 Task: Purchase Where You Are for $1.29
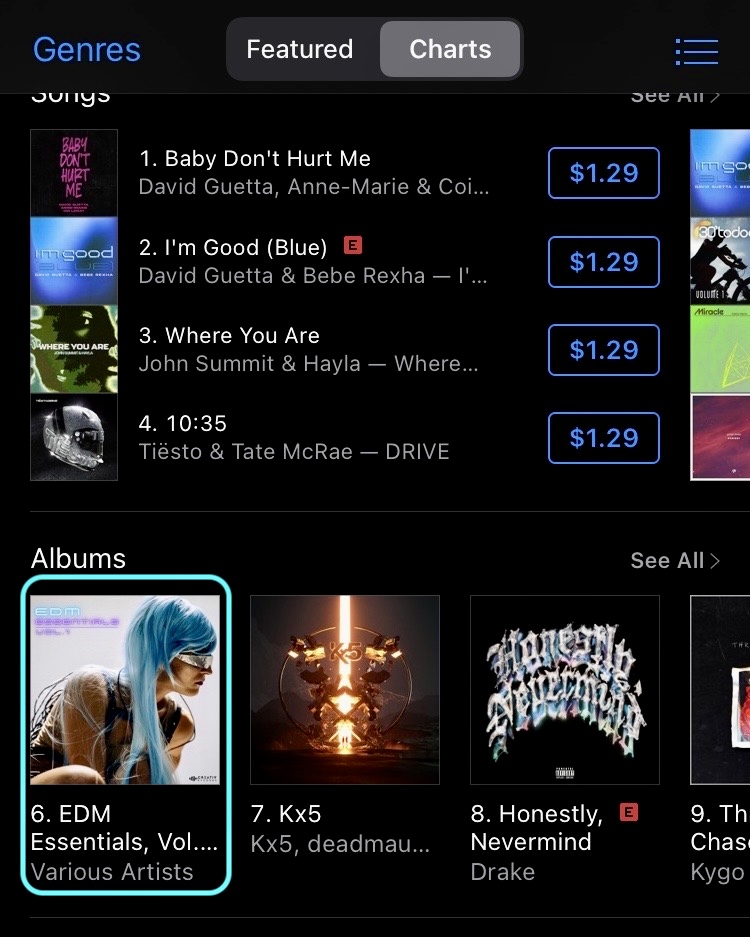(x=604, y=350)
